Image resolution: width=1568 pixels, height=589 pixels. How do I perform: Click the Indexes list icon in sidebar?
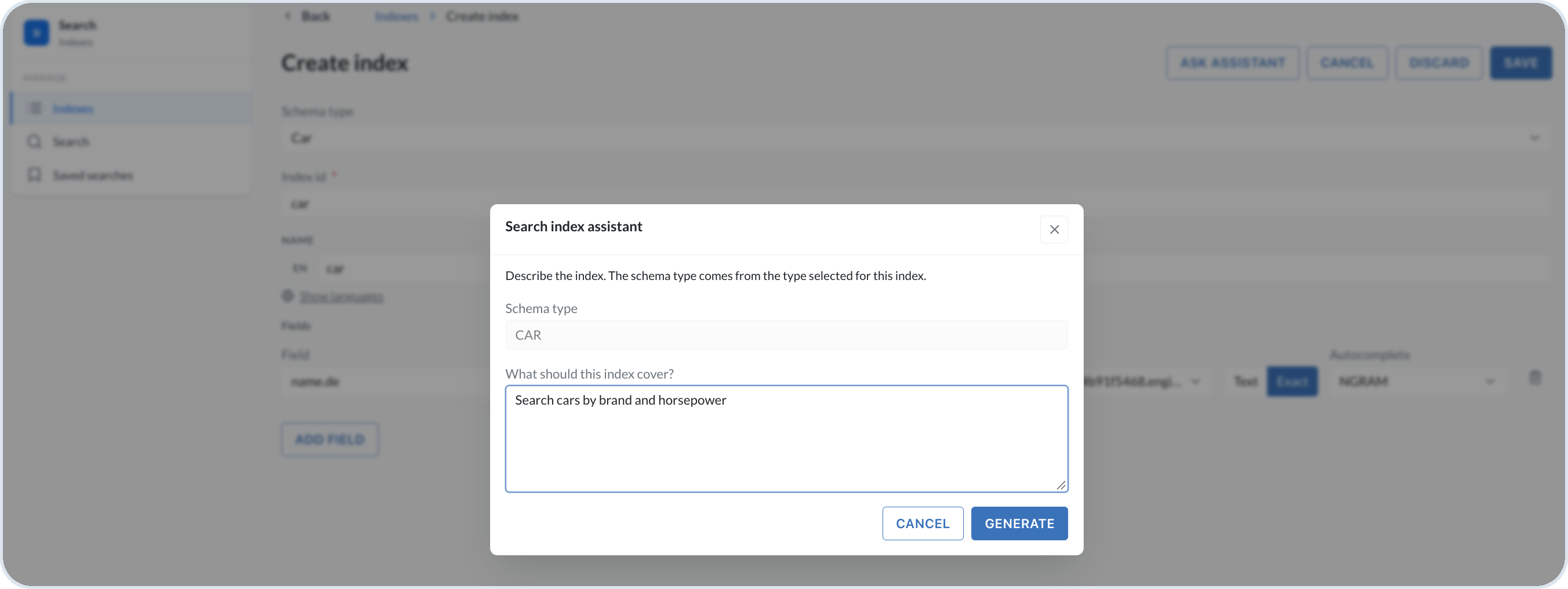click(x=35, y=108)
